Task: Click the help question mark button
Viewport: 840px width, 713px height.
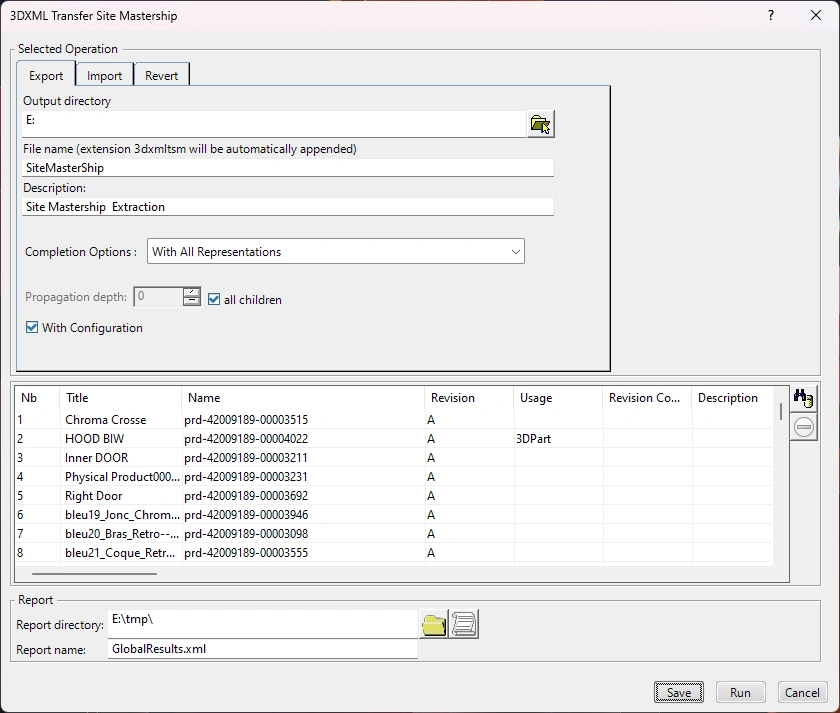Action: tap(771, 15)
